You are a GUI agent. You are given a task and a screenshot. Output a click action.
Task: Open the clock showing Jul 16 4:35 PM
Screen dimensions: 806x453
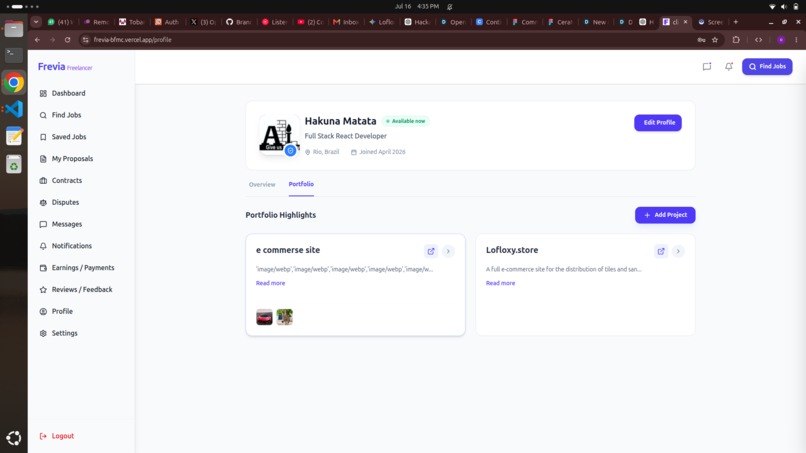pyautogui.click(x=417, y=7)
